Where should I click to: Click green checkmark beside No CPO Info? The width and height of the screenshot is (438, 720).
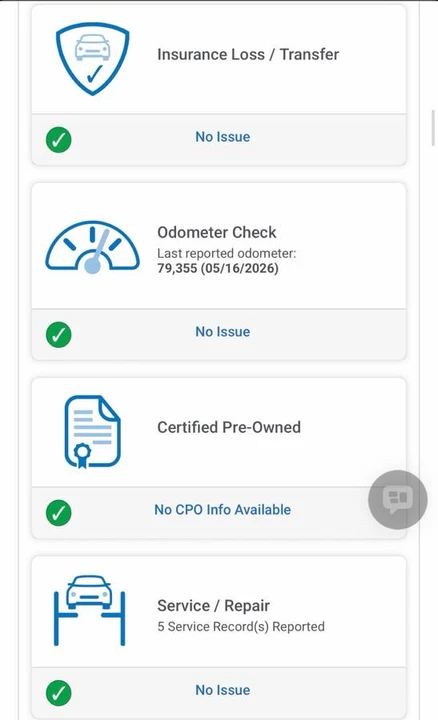[x=59, y=512]
